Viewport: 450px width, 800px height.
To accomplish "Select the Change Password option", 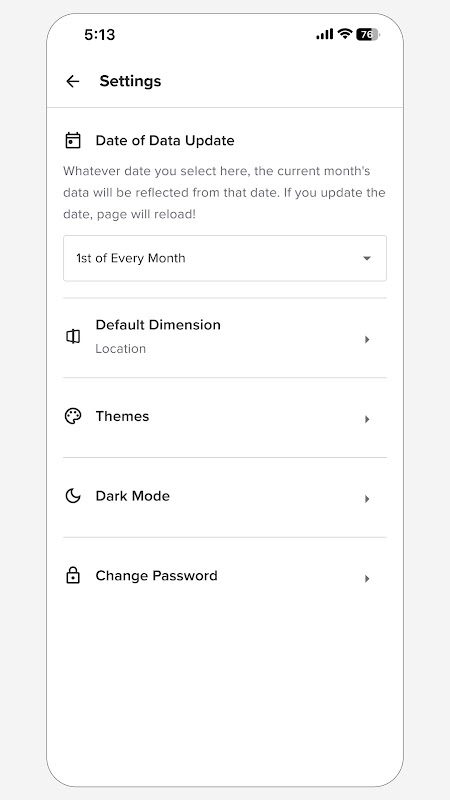I will [x=225, y=577].
